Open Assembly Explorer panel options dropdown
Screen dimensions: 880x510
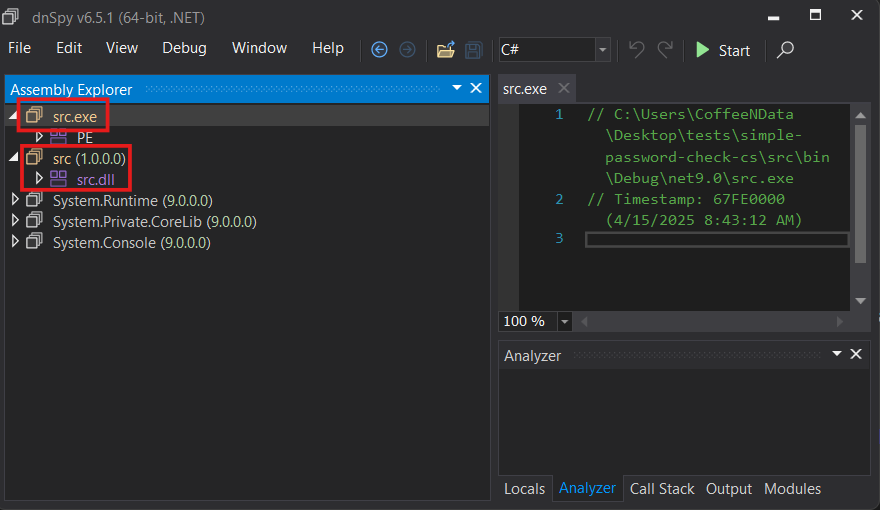click(x=457, y=88)
